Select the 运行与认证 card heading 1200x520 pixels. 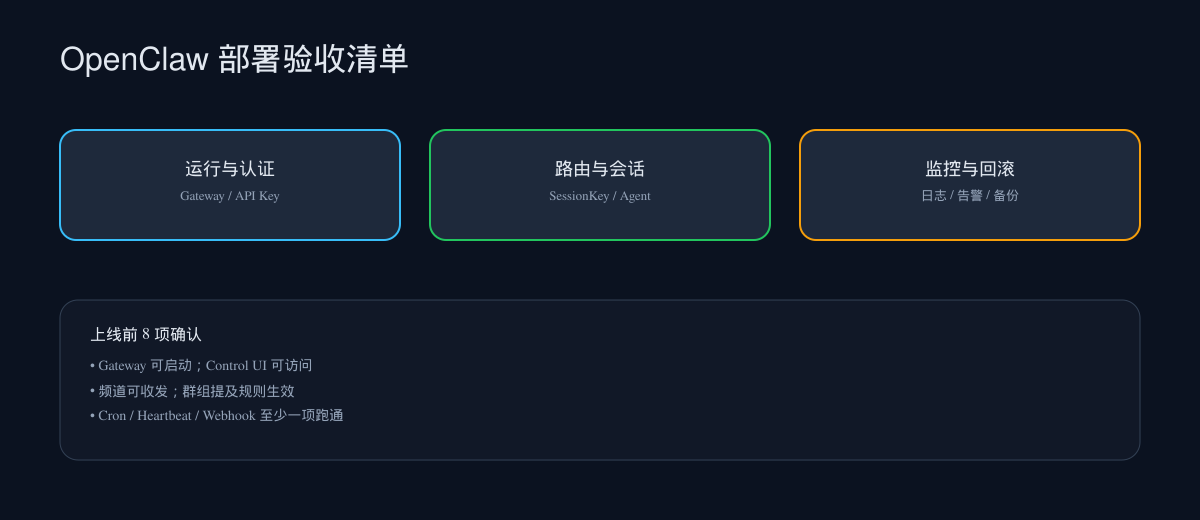[x=230, y=169]
